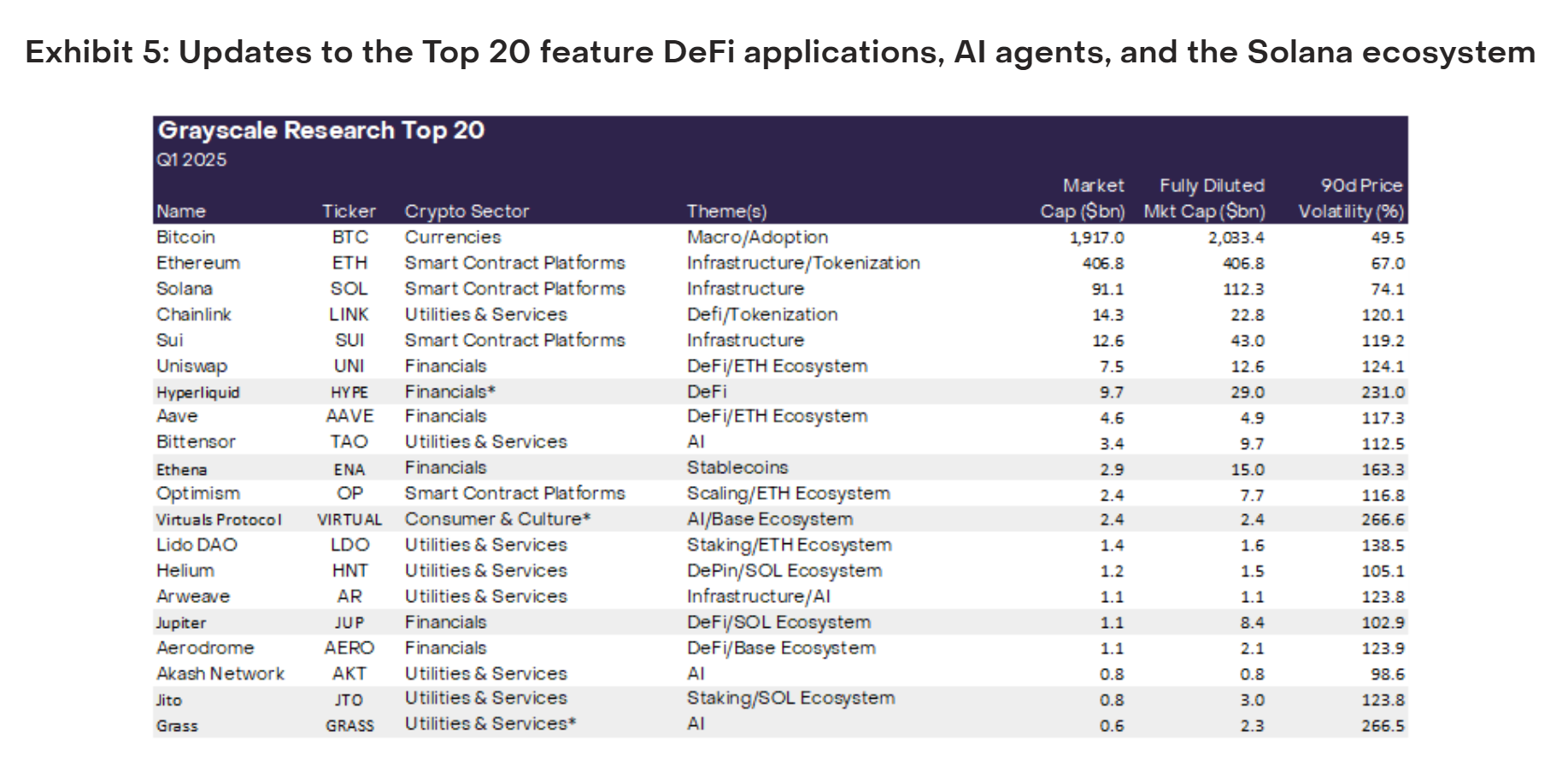The width and height of the screenshot is (1568, 773).
Task: Click the Ticker column header
Action: (349, 211)
